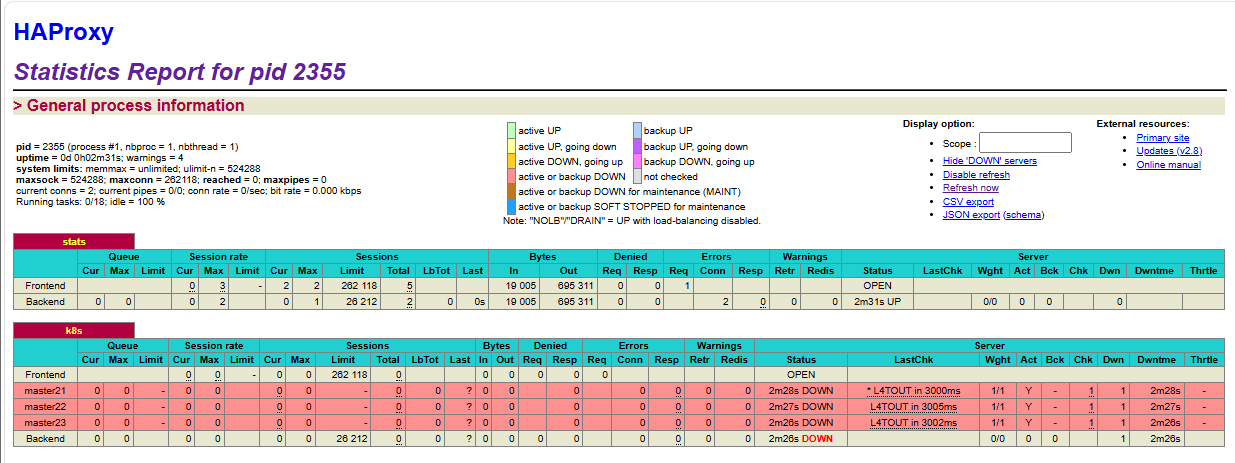The height and width of the screenshot is (463, 1235).
Task: Click the '2m31s UP' status cell
Action: (x=877, y=301)
